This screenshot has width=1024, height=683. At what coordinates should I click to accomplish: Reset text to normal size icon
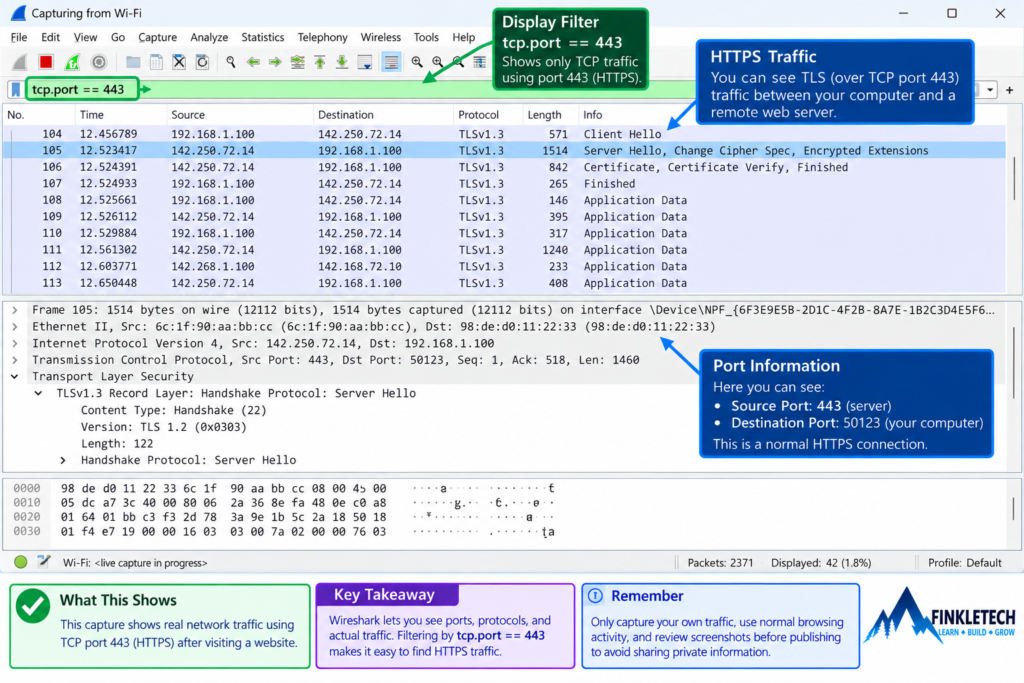point(458,62)
